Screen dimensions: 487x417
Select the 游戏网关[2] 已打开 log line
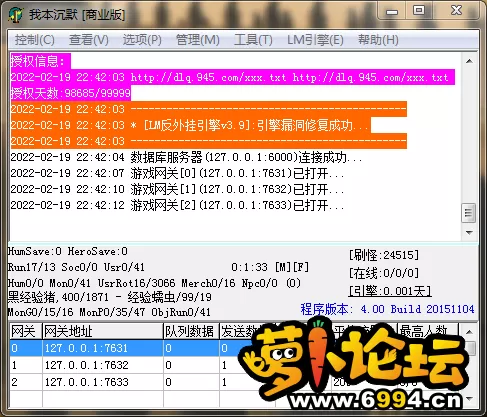177,205
